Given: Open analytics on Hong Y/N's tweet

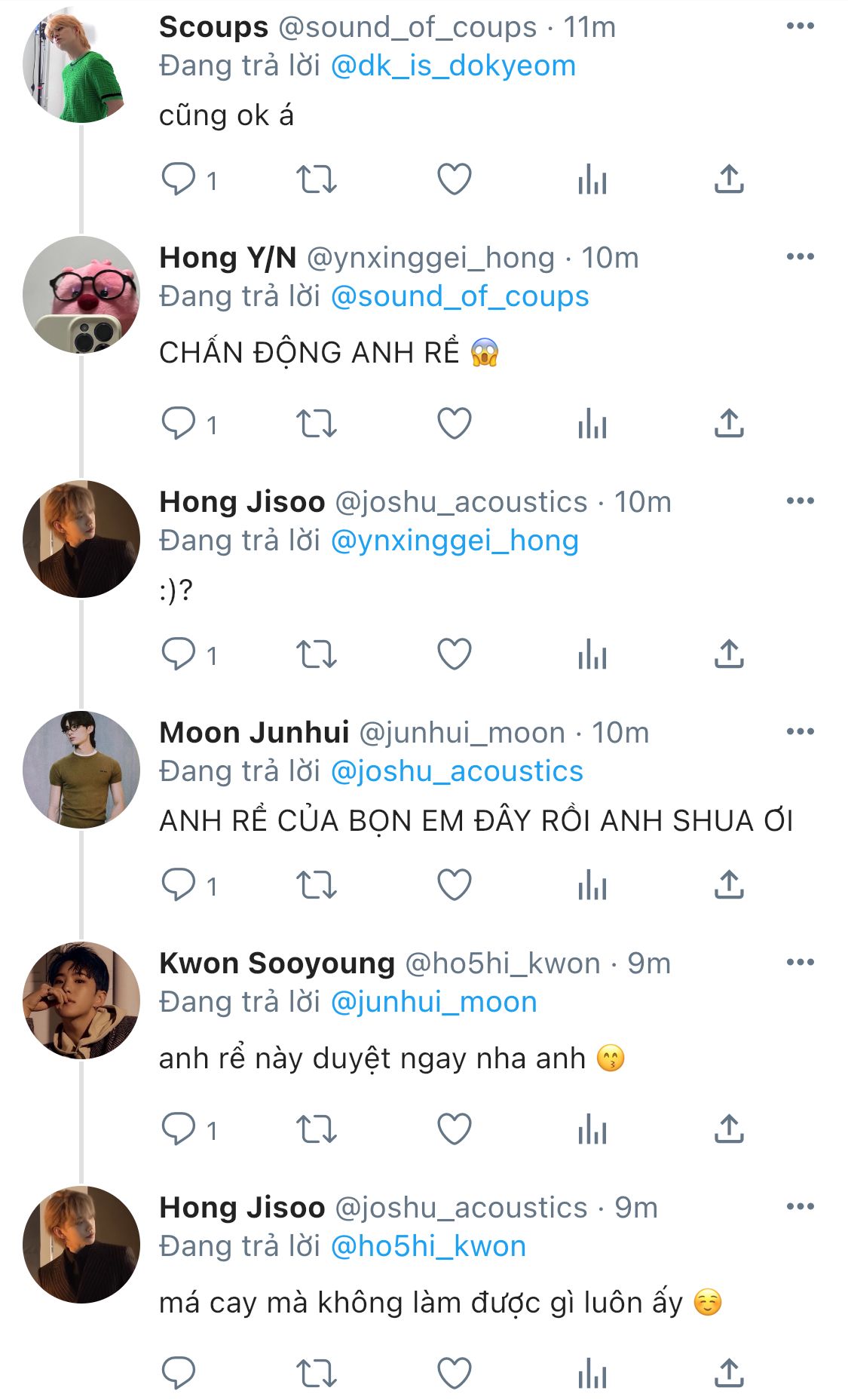Looking at the screenshot, I should click(x=592, y=424).
